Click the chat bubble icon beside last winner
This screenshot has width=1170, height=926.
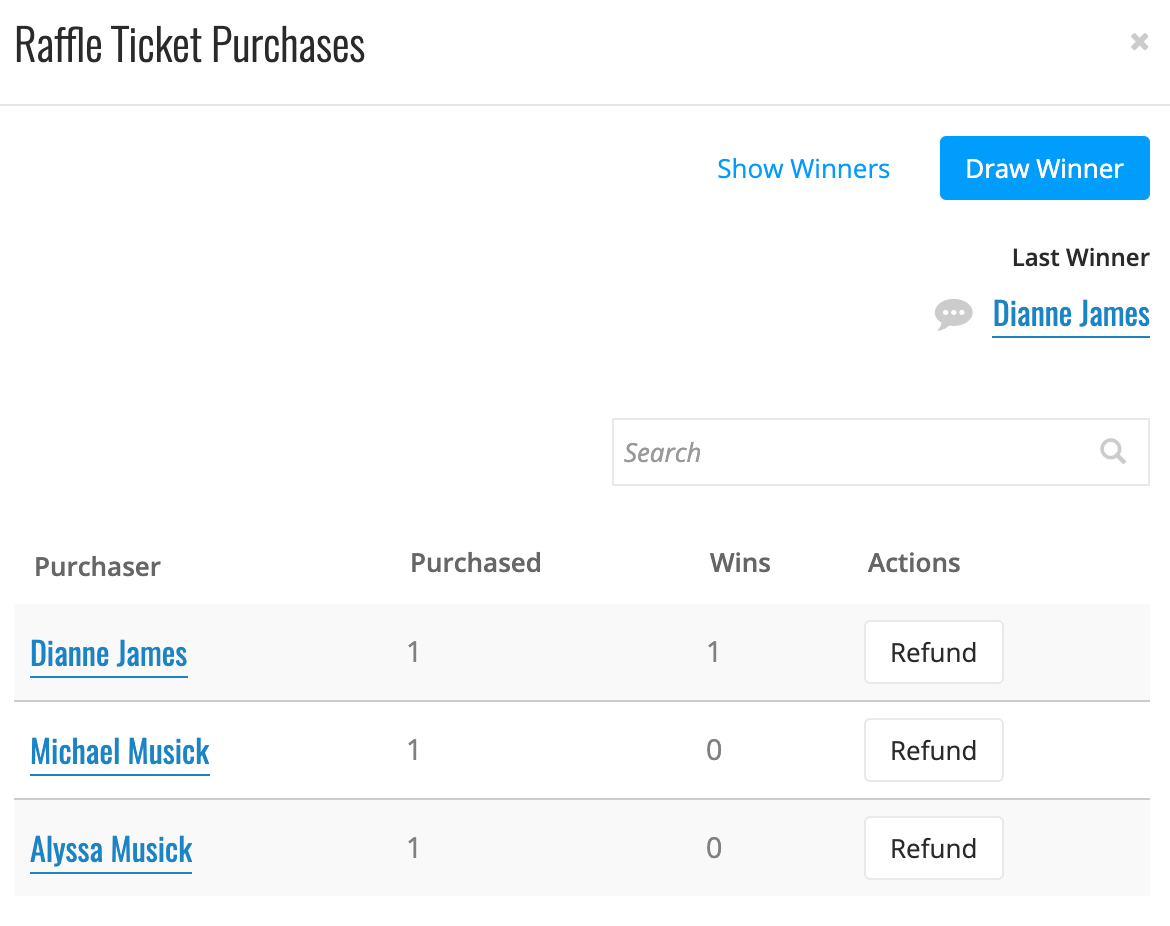(x=954, y=314)
